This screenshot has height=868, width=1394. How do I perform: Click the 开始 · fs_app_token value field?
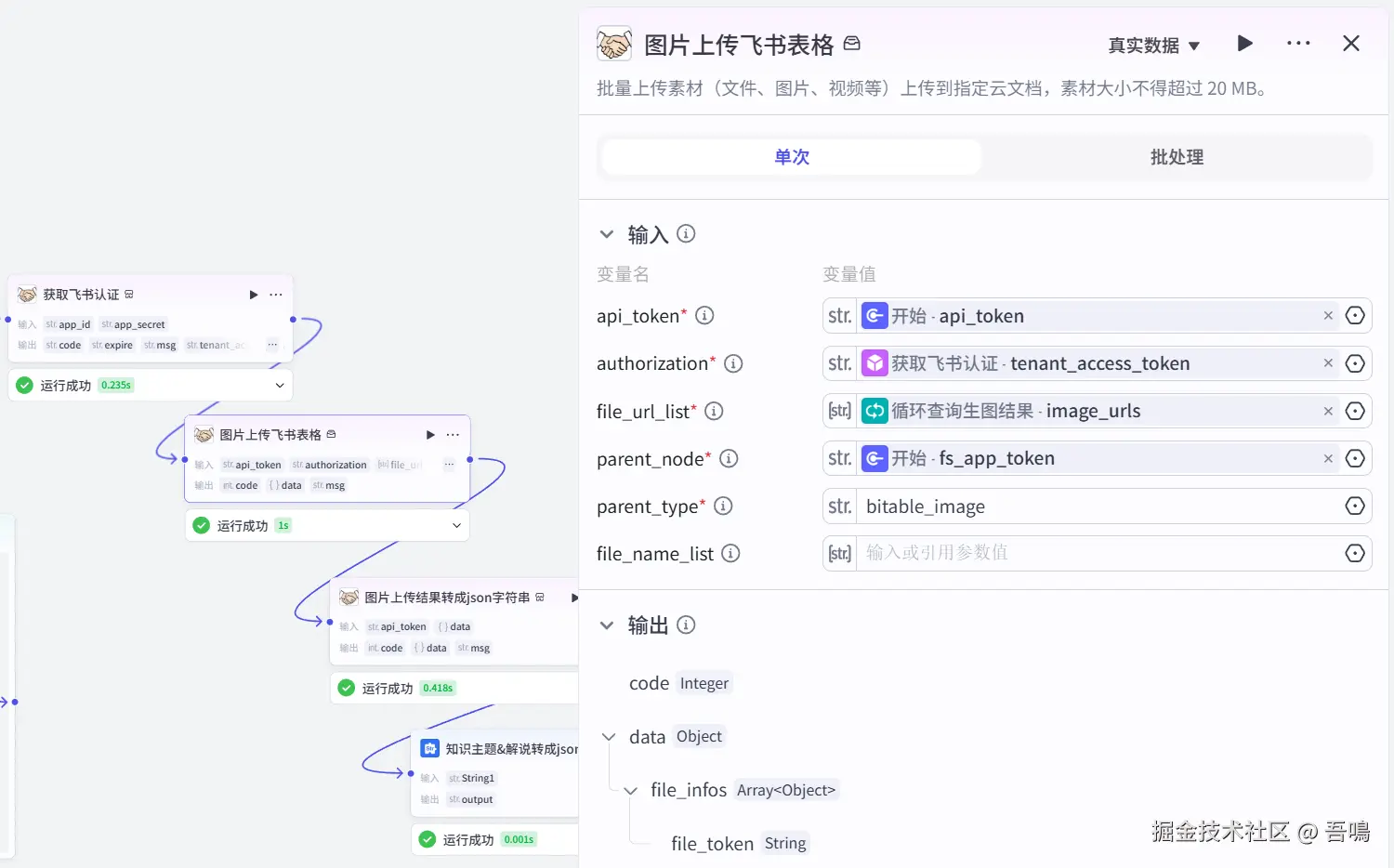[x=1098, y=458]
